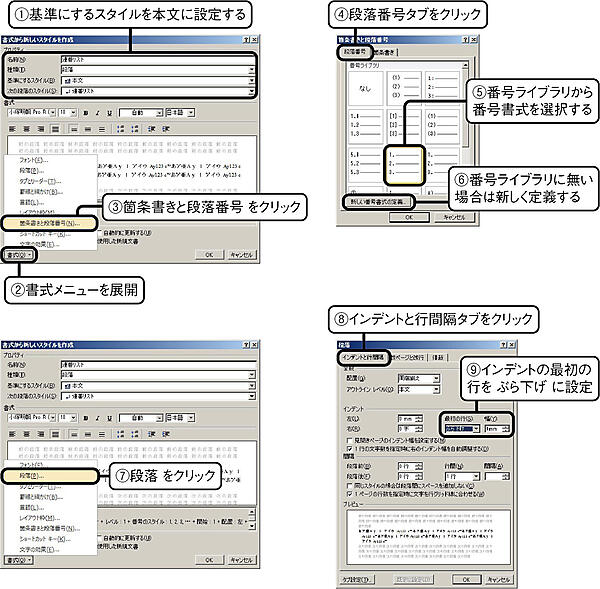Click Underline icon in bottom style dialog
This screenshot has width=600, height=589.
pos(109,418)
